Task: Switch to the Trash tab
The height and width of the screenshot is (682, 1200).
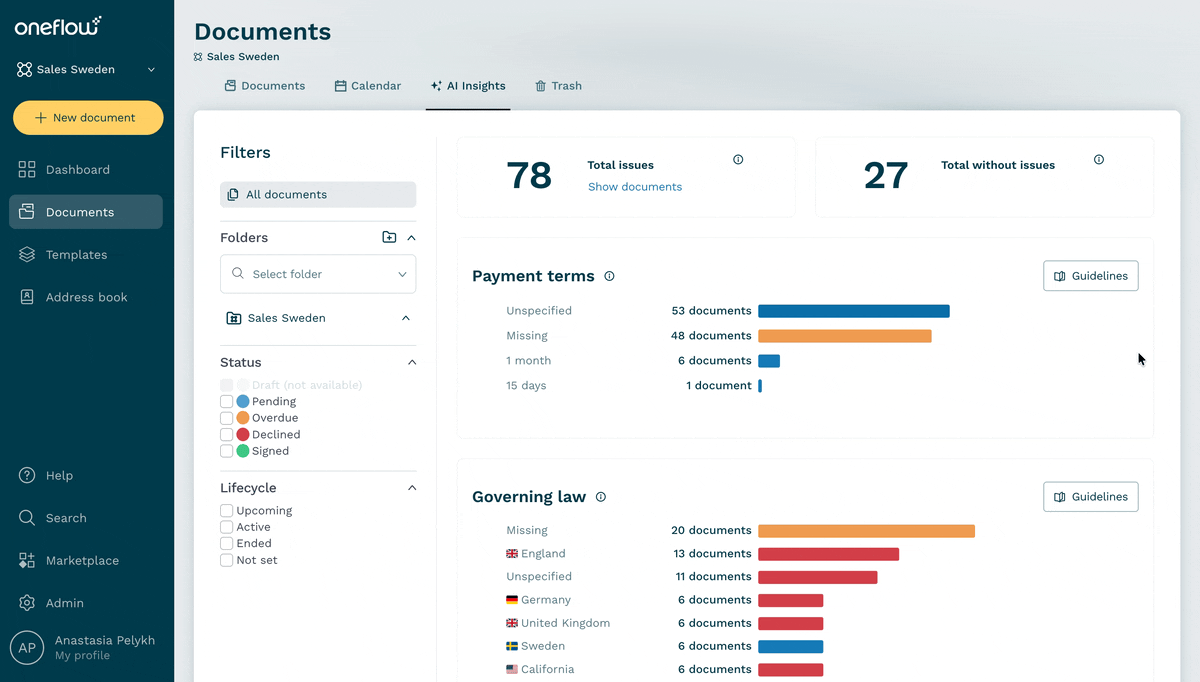Action: tap(558, 86)
